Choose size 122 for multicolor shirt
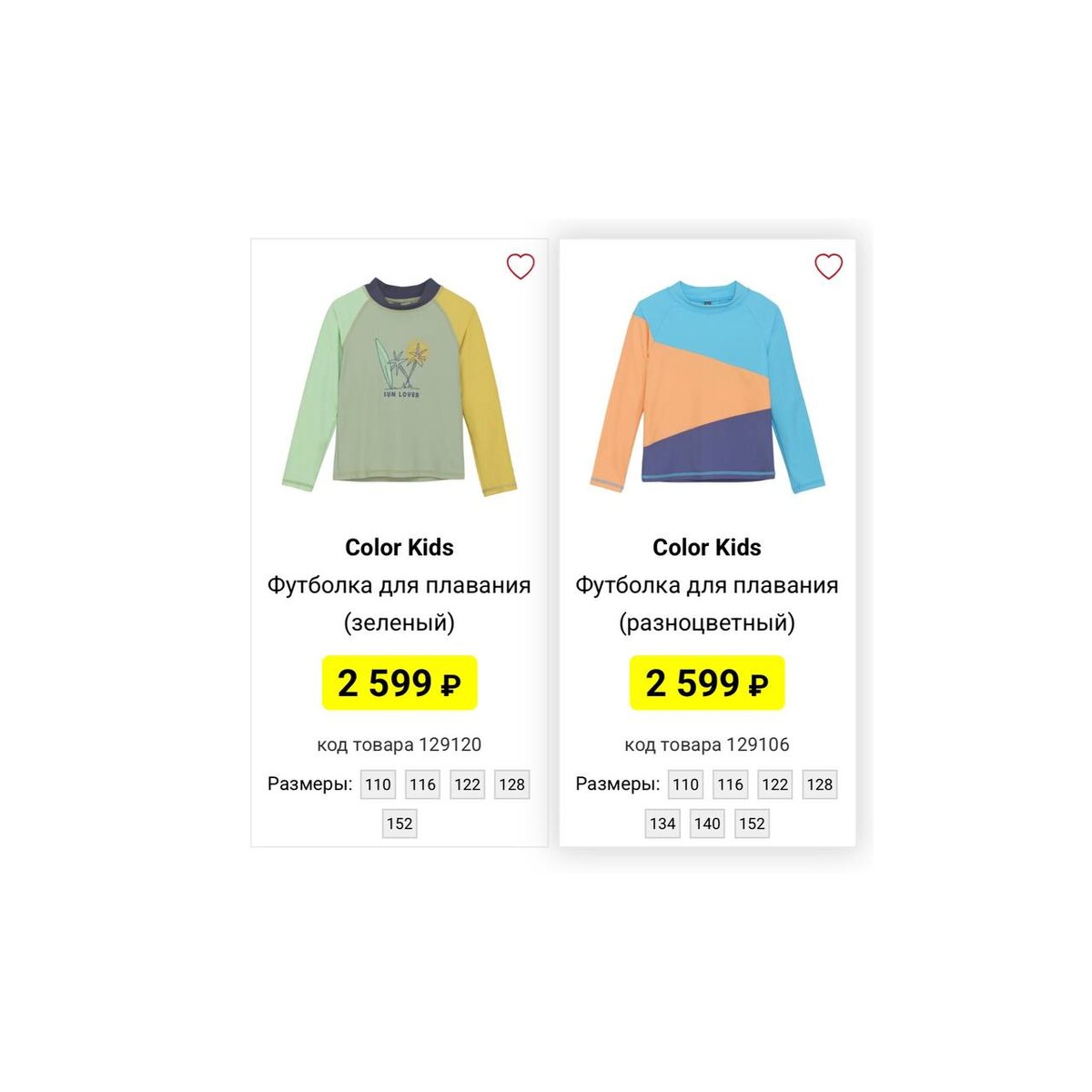 point(774,784)
